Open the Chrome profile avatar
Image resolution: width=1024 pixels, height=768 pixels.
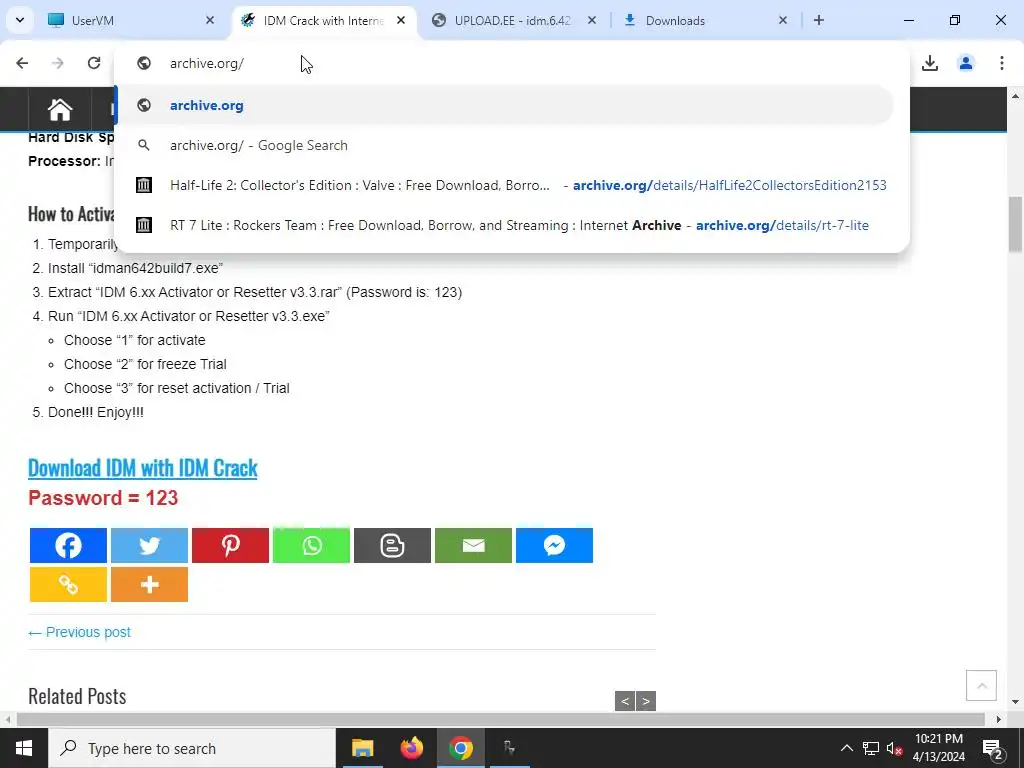tap(966, 63)
